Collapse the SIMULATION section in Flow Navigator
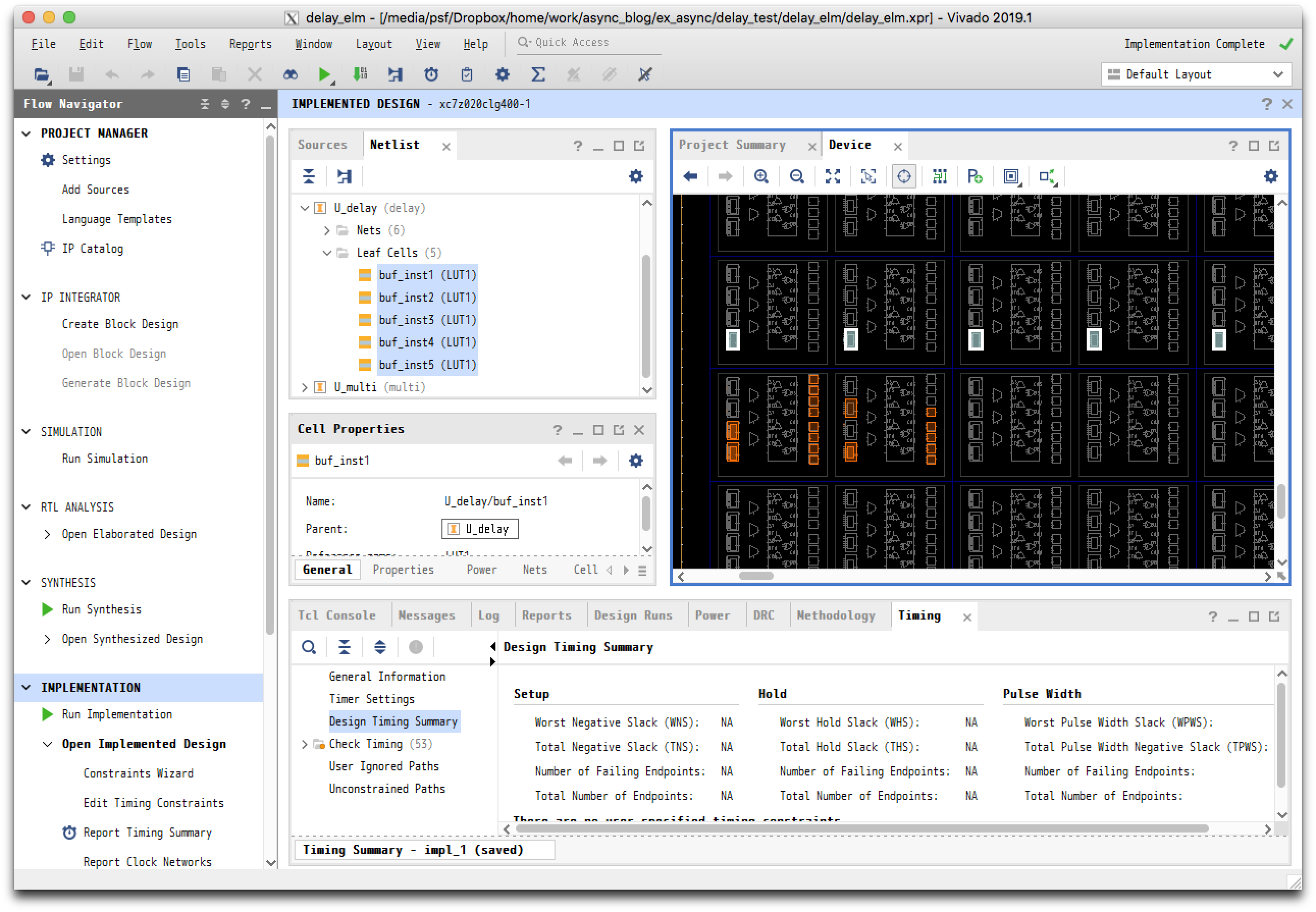 [x=27, y=432]
